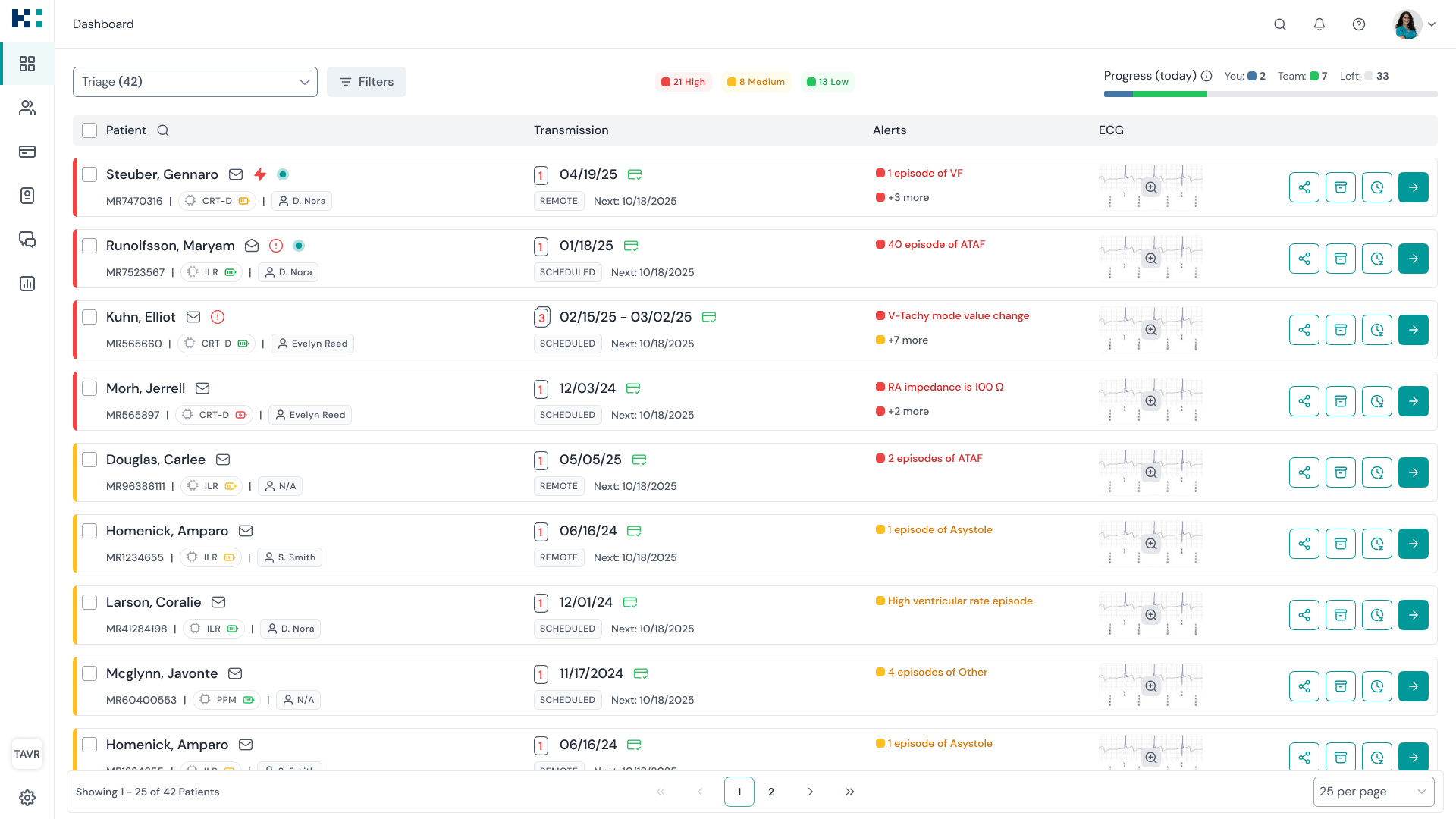1456x819 pixels.
Task: Open the Filters panel
Action: (366, 81)
